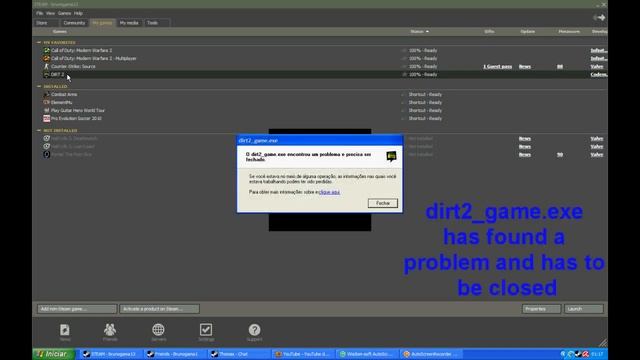The height and width of the screenshot is (360, 640).
Task: Click the forward arrow icon at top right
Action: point(601,18)
